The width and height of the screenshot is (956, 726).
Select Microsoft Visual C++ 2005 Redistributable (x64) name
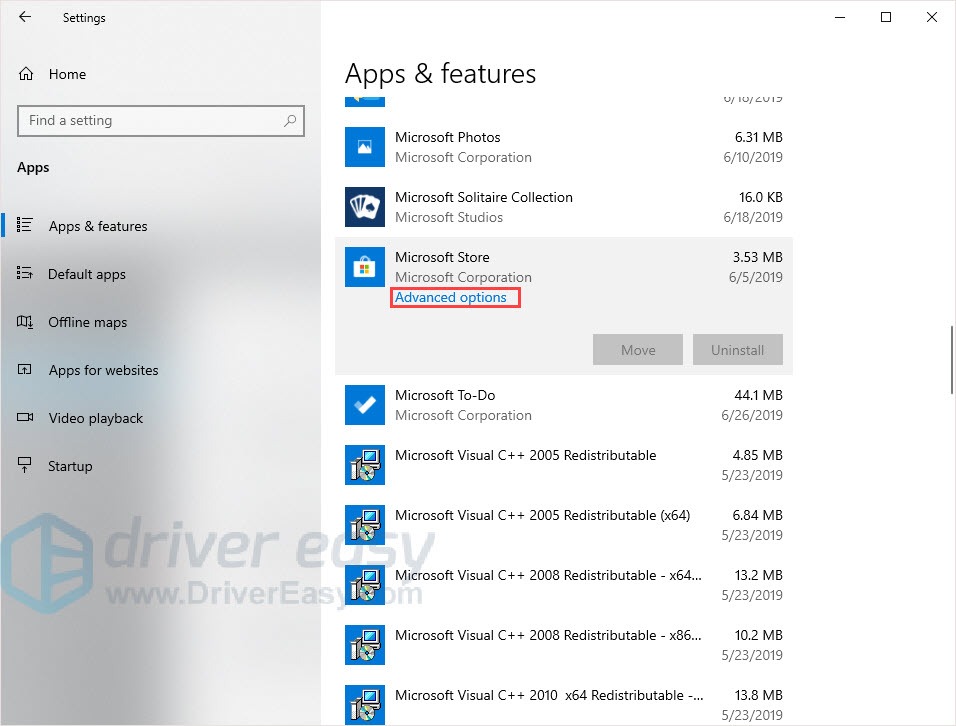pyautogui.click(x=543, y=515)
